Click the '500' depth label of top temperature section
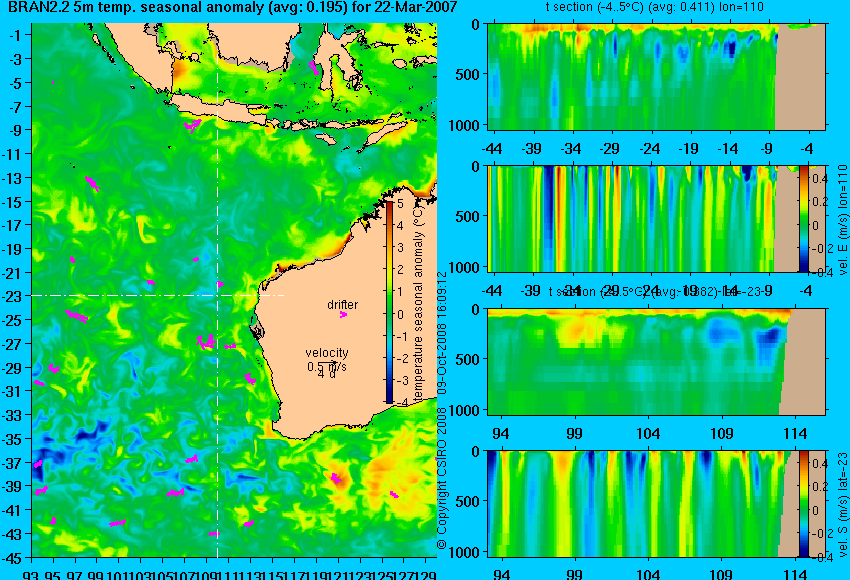The width and height of the screenshot is (850, 580). [468, 75]
